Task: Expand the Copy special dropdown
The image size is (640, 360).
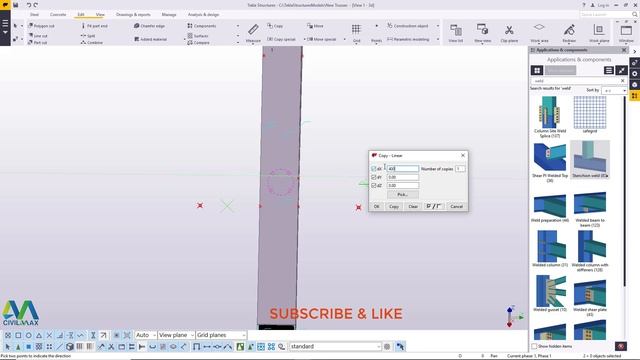Action: (x=304, y=40)
